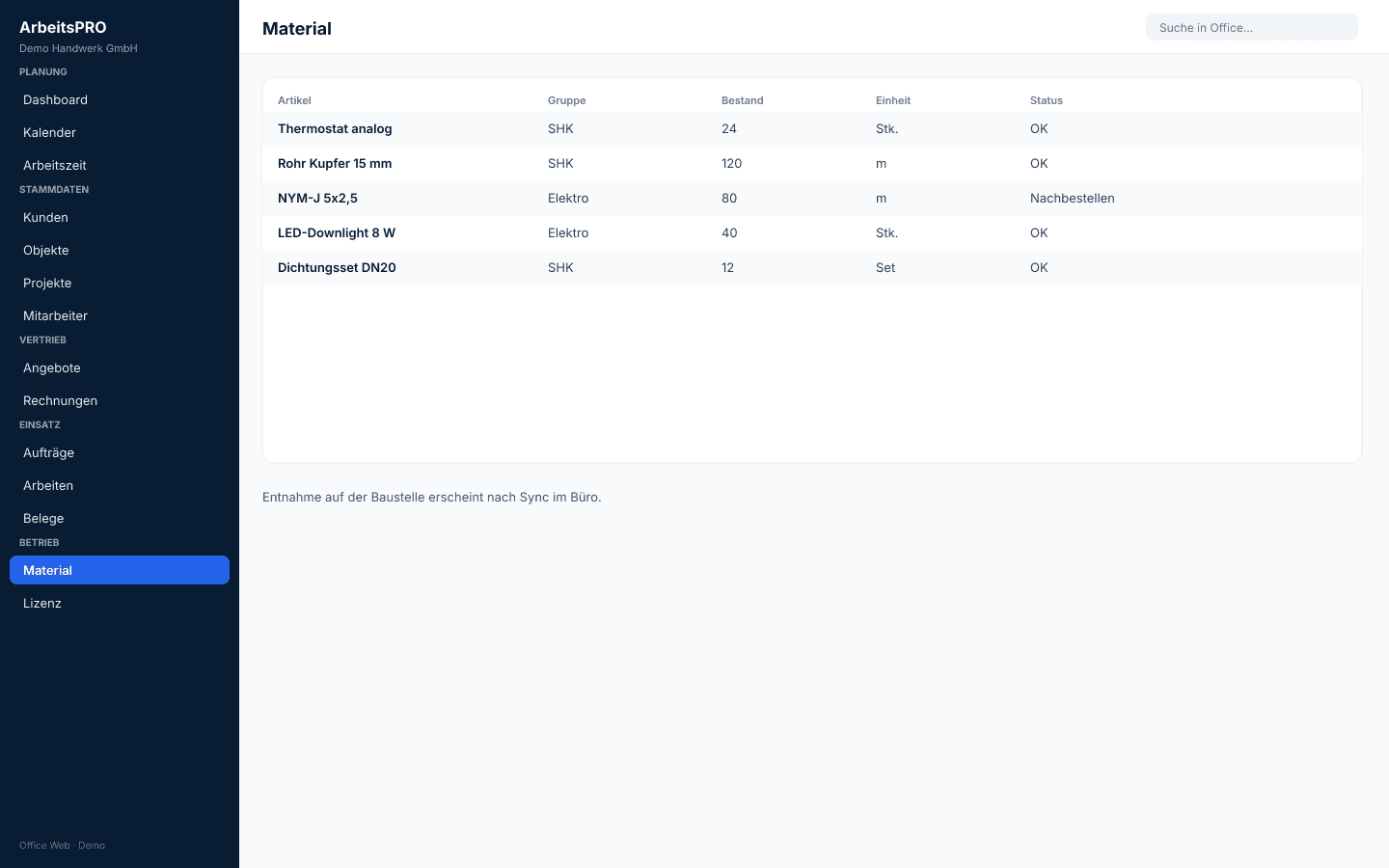Click the 'Material' page heading
Viewport: 1389px width, 868px height.
297,28
